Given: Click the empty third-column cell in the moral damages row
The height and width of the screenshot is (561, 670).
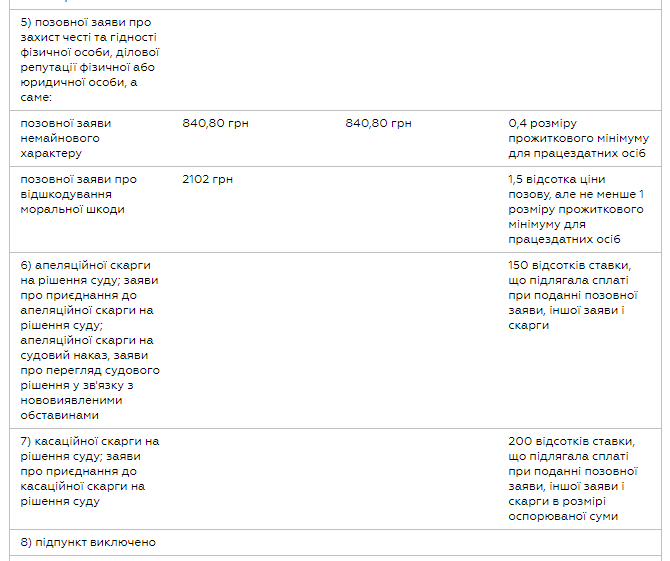Looking at the screenshot, I should (x=418, y=209).
